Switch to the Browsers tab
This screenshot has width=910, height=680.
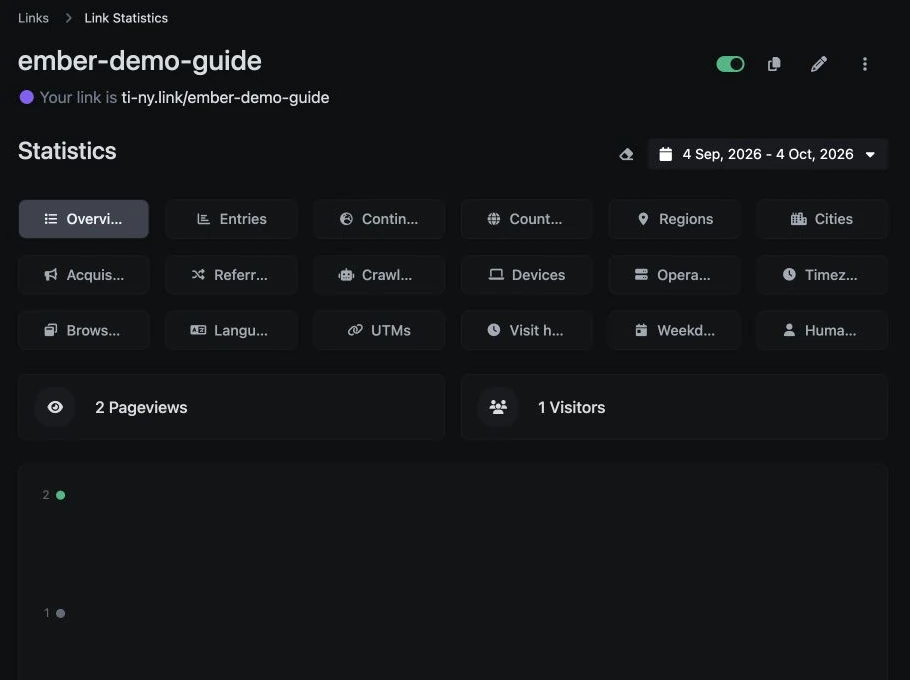click(84, 330)
